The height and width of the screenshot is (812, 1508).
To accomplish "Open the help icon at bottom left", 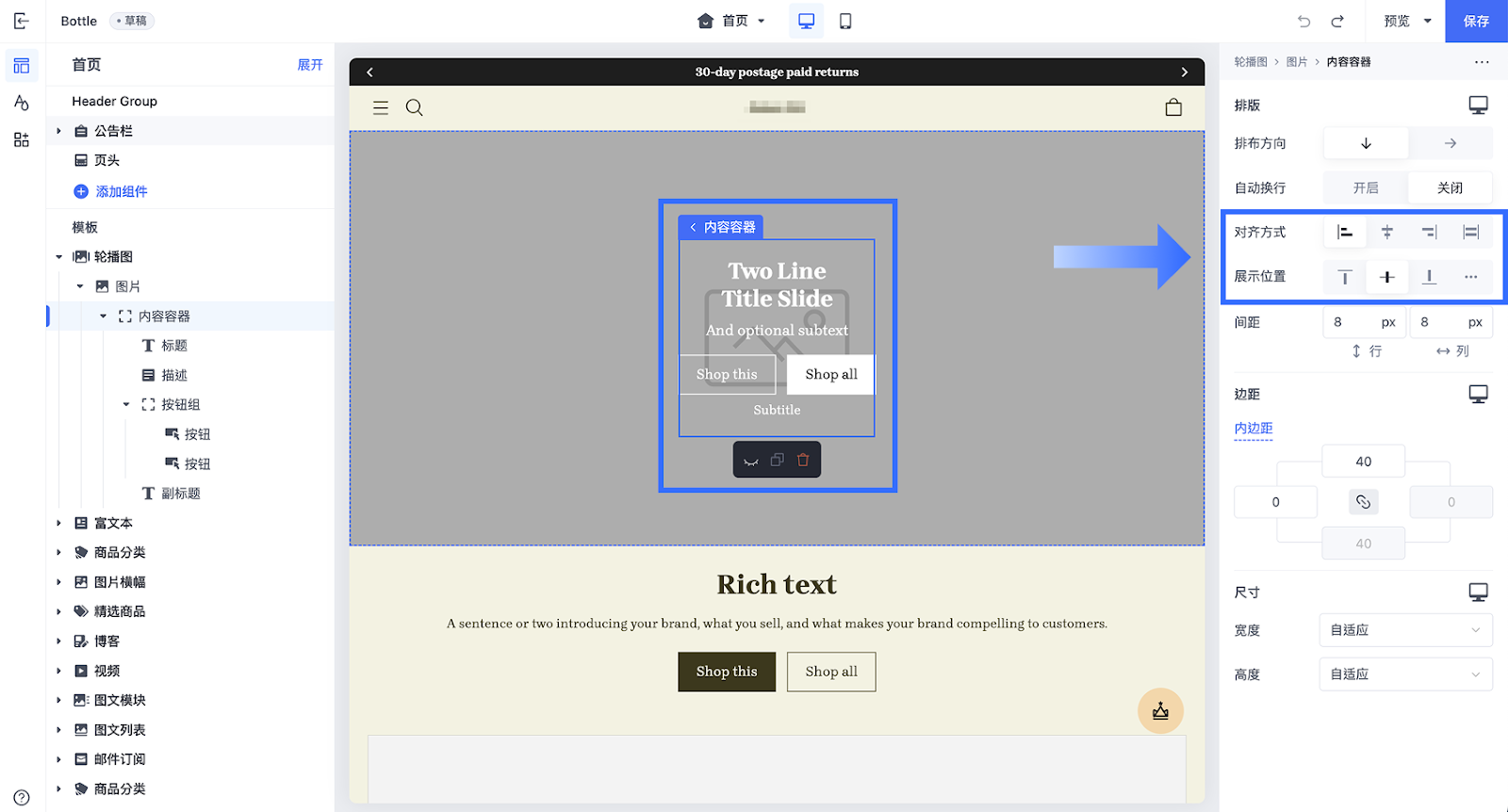I will (22, 797).
